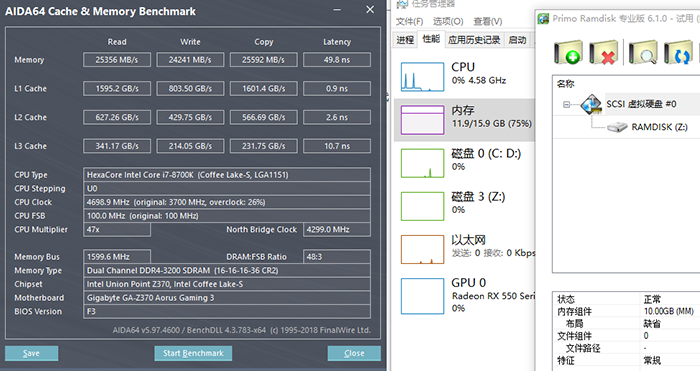700x371 pixels.
Task: Click the L3 Cache Copy value 231.75 GB/s
Action: pyautogui.click(x=263, y=146)
